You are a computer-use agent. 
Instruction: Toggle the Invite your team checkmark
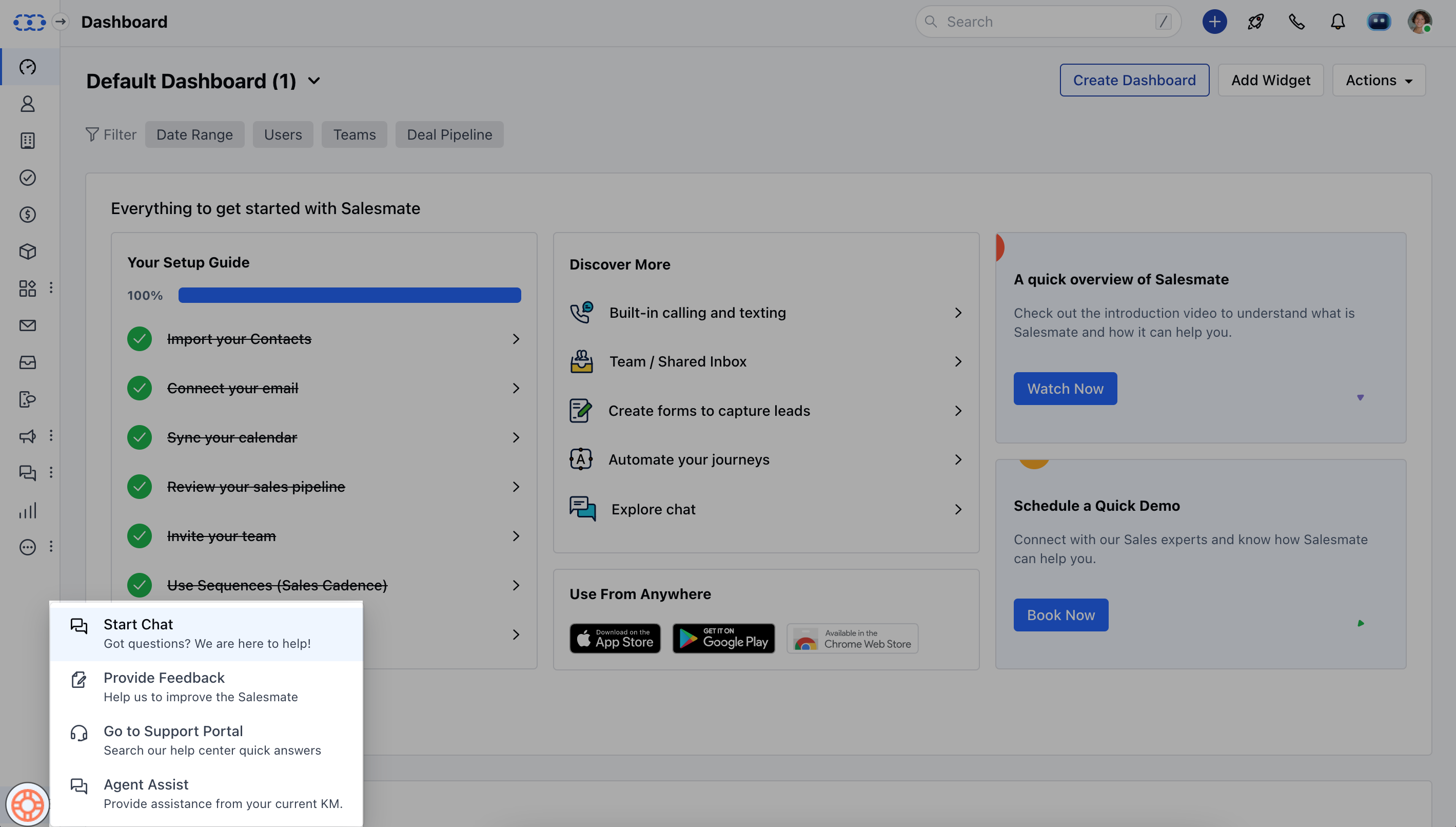tap(139, 536)
